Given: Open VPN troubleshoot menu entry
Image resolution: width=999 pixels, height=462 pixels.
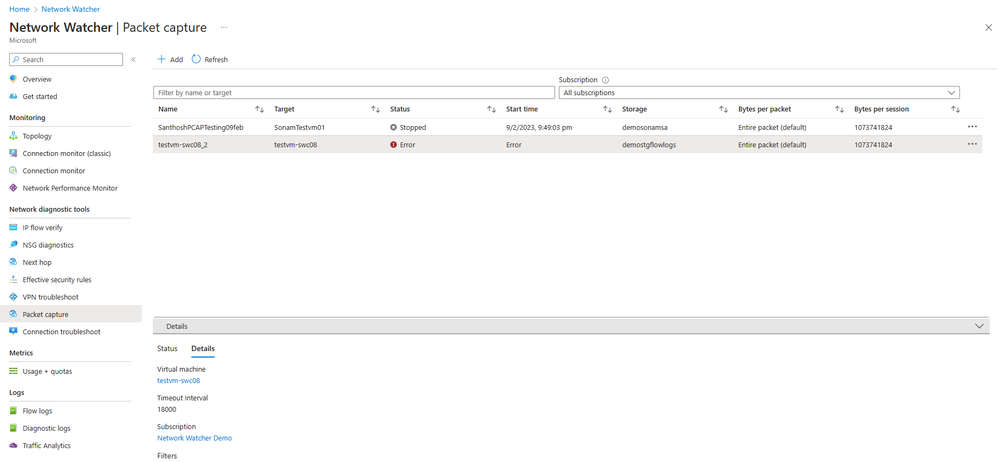Looking at the screenshot, I should point(50,297).
